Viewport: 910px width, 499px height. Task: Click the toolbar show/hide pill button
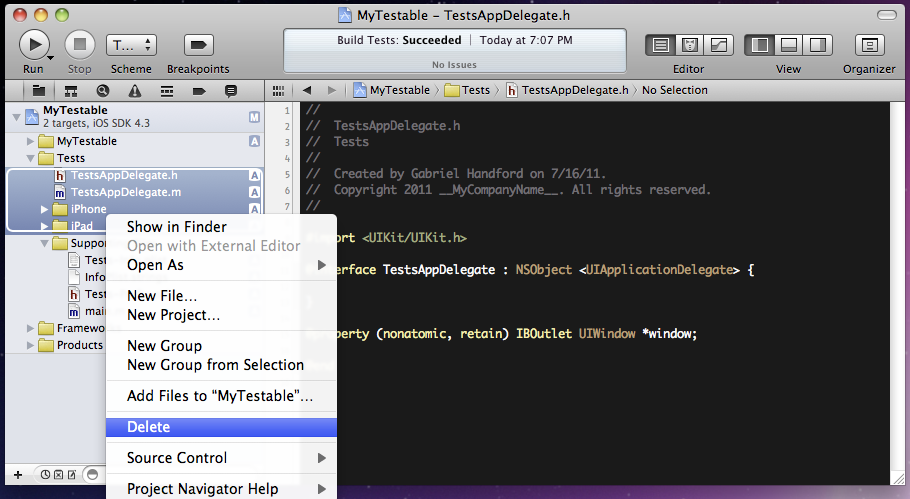887,15
